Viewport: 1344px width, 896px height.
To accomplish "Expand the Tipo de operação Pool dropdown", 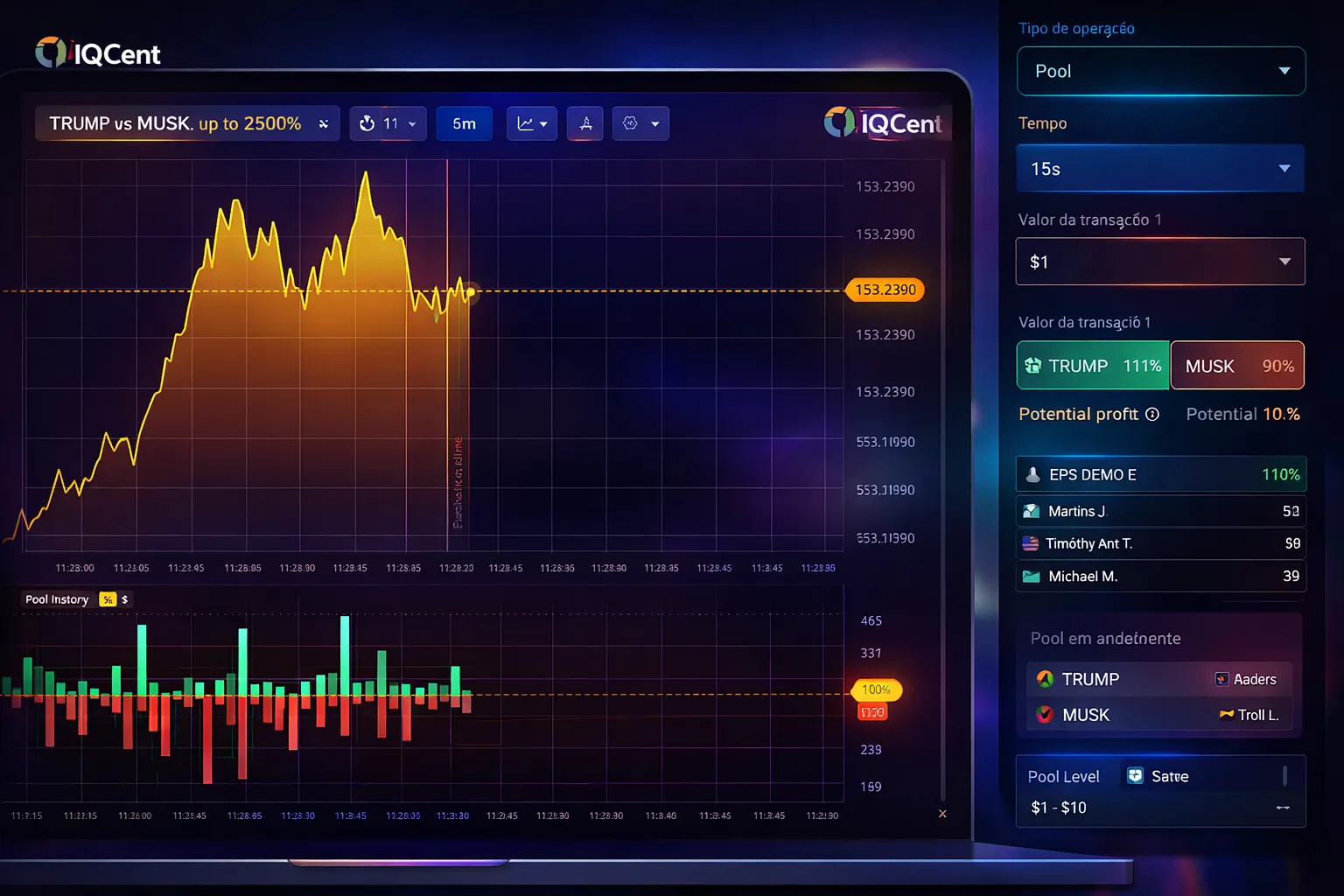I will coord(1161,71).
